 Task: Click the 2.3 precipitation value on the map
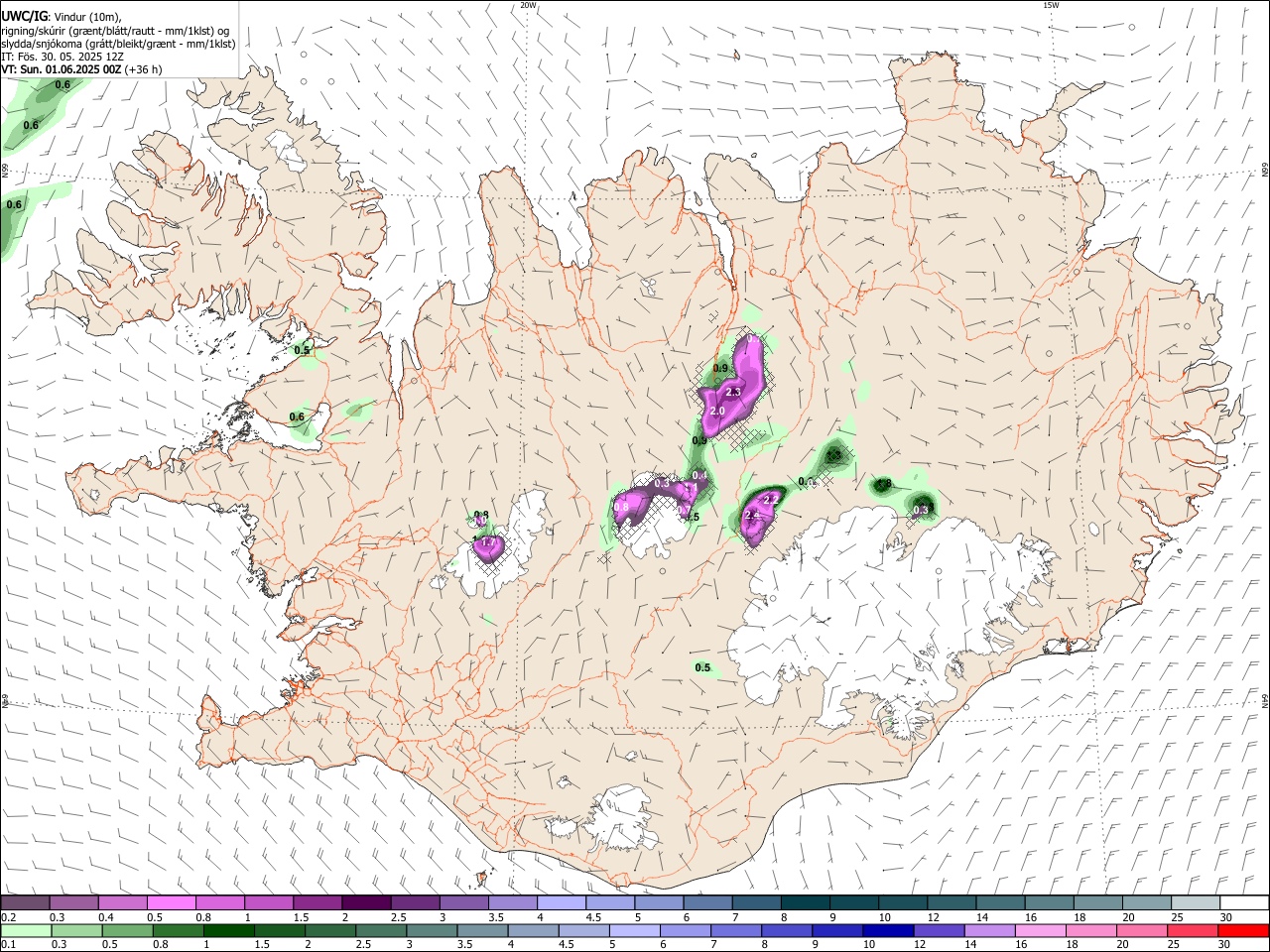tap(734, 393)
